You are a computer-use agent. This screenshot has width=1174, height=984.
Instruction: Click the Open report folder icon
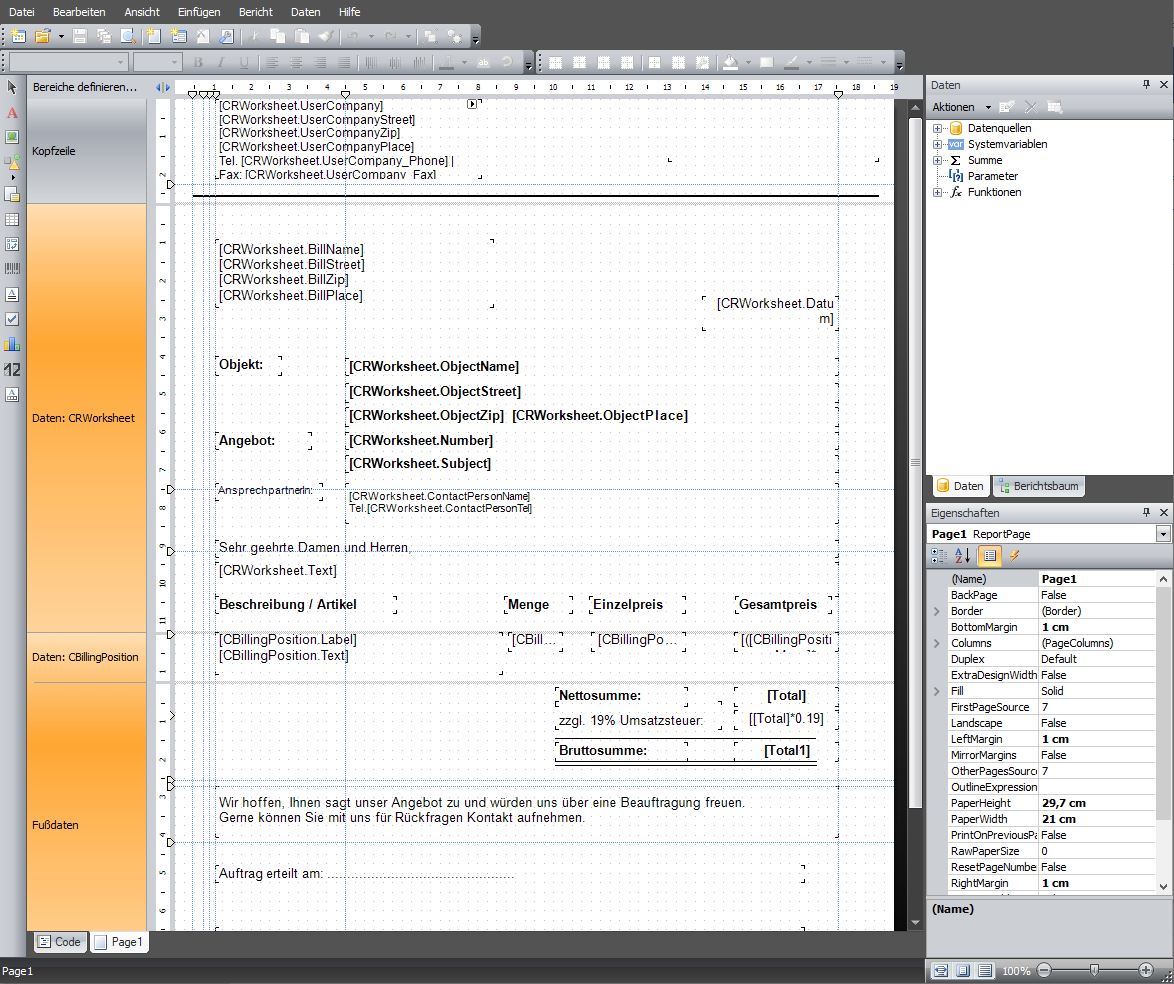[x=43, y=36]
